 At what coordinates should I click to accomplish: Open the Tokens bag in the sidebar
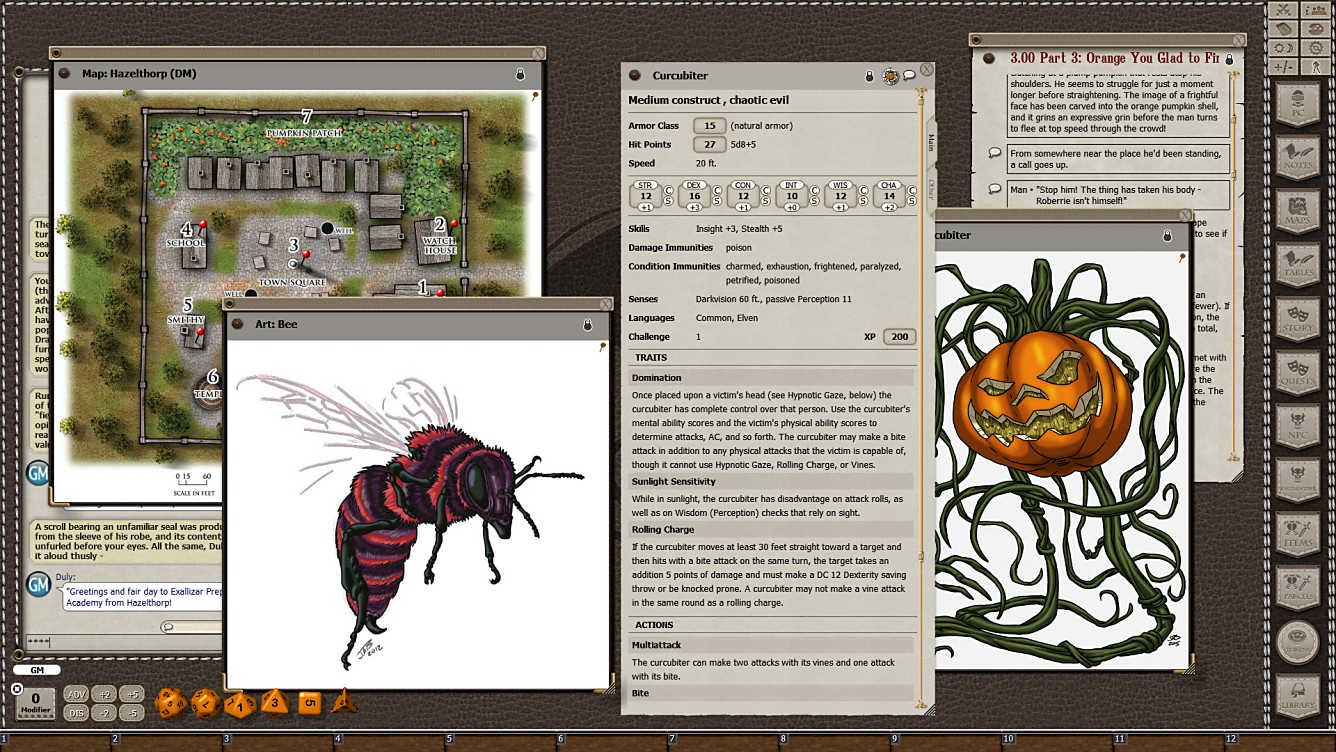1300,640
